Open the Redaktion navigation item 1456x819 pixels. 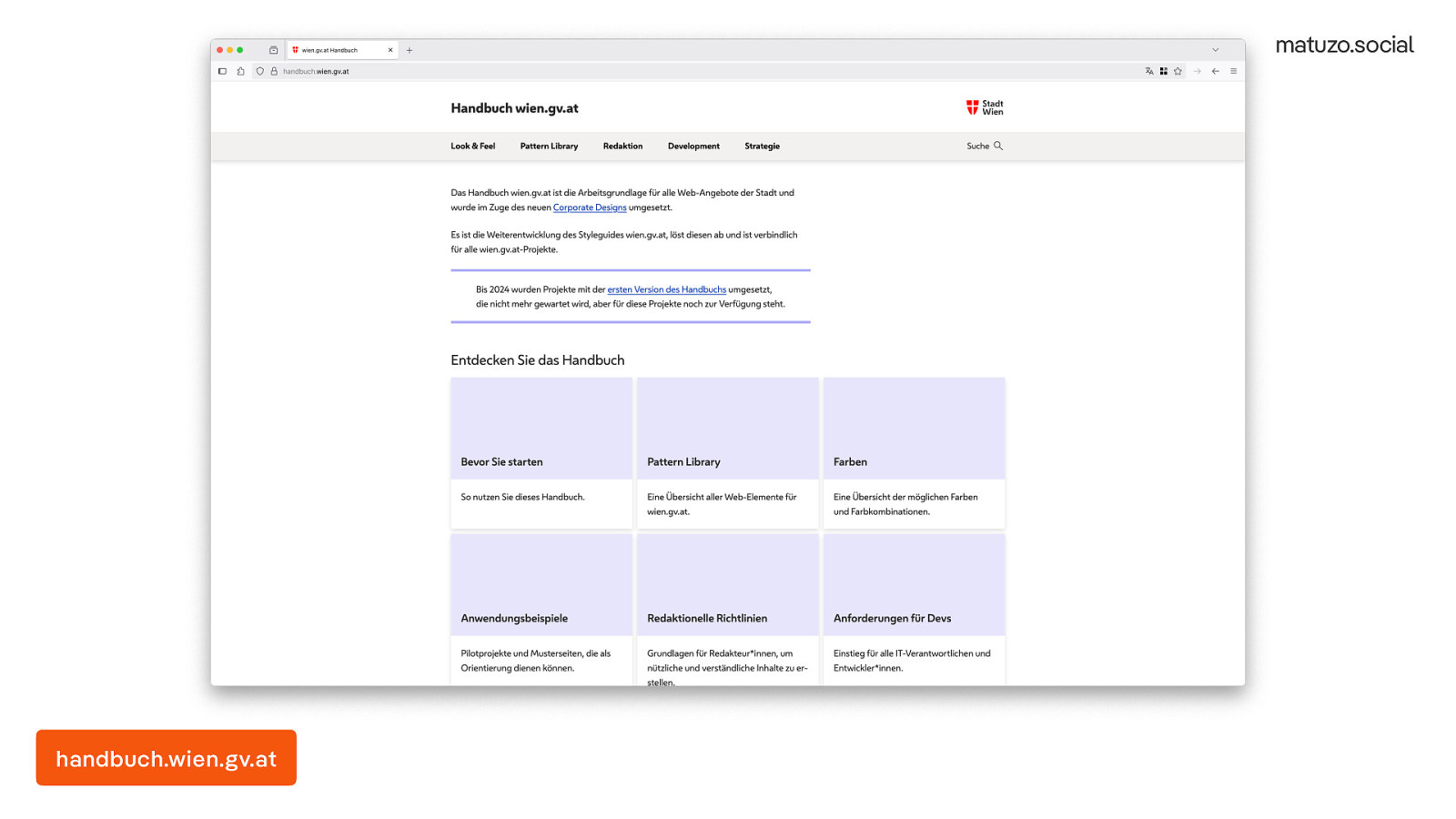pyautogui.click(x=622, y=146)
